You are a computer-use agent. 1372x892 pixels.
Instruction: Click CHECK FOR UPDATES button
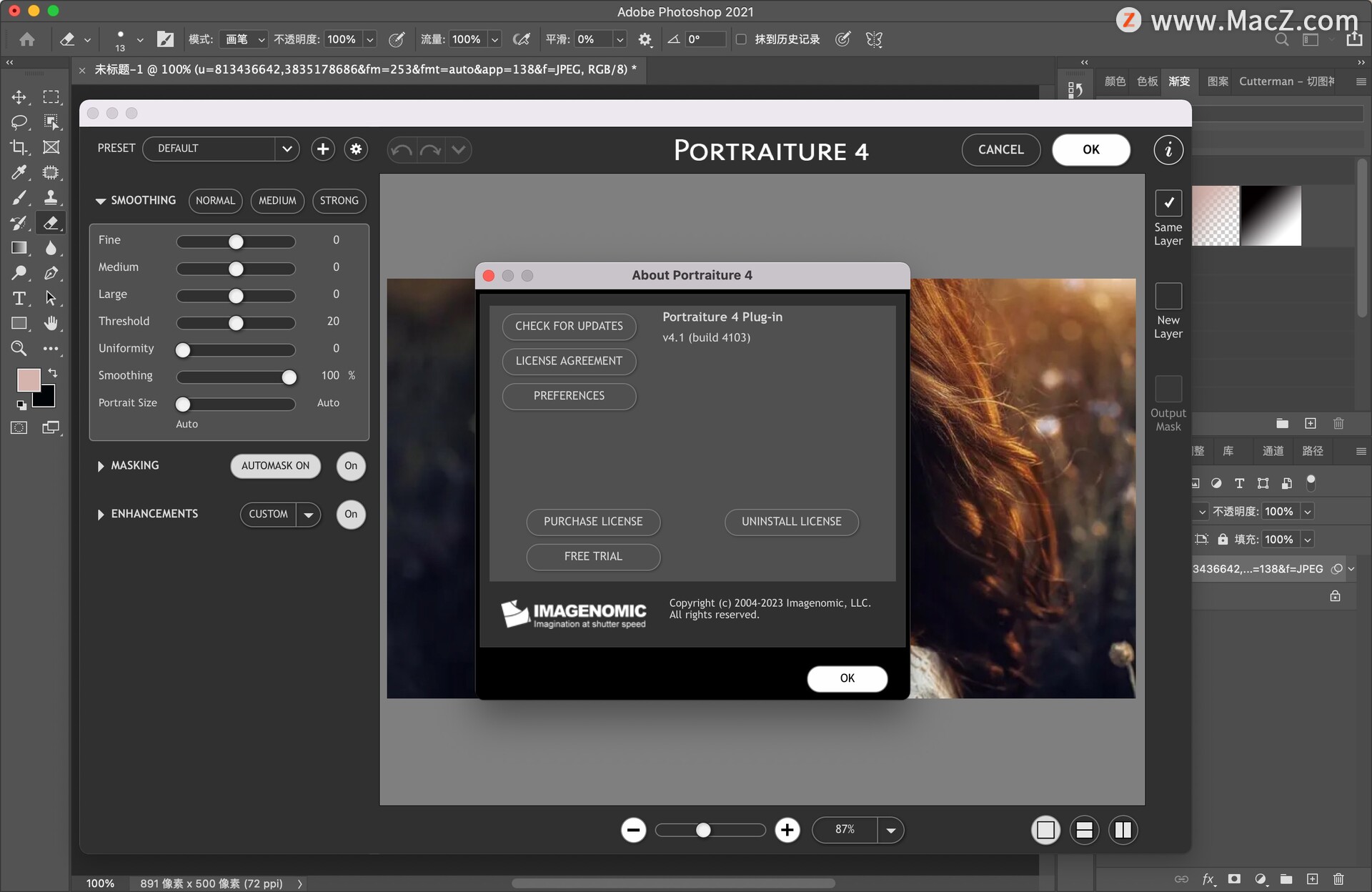(x=569, y=326)
